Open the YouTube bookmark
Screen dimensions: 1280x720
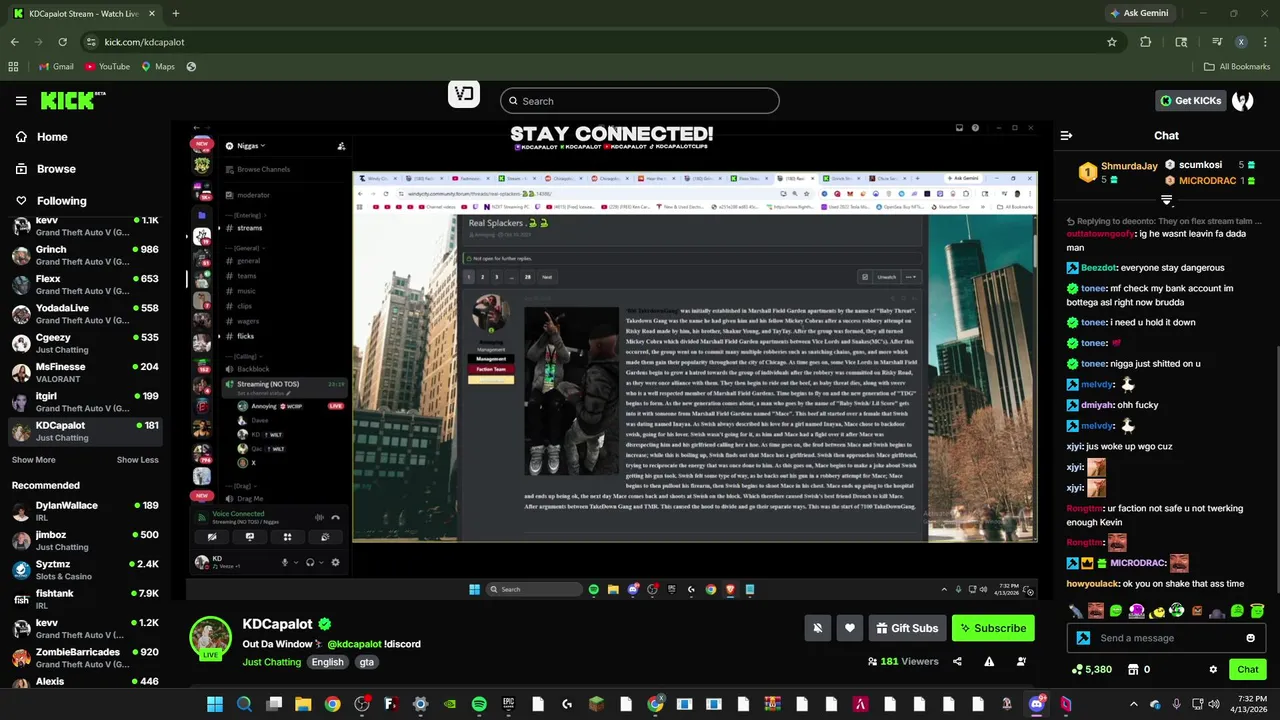click(107, 67)
